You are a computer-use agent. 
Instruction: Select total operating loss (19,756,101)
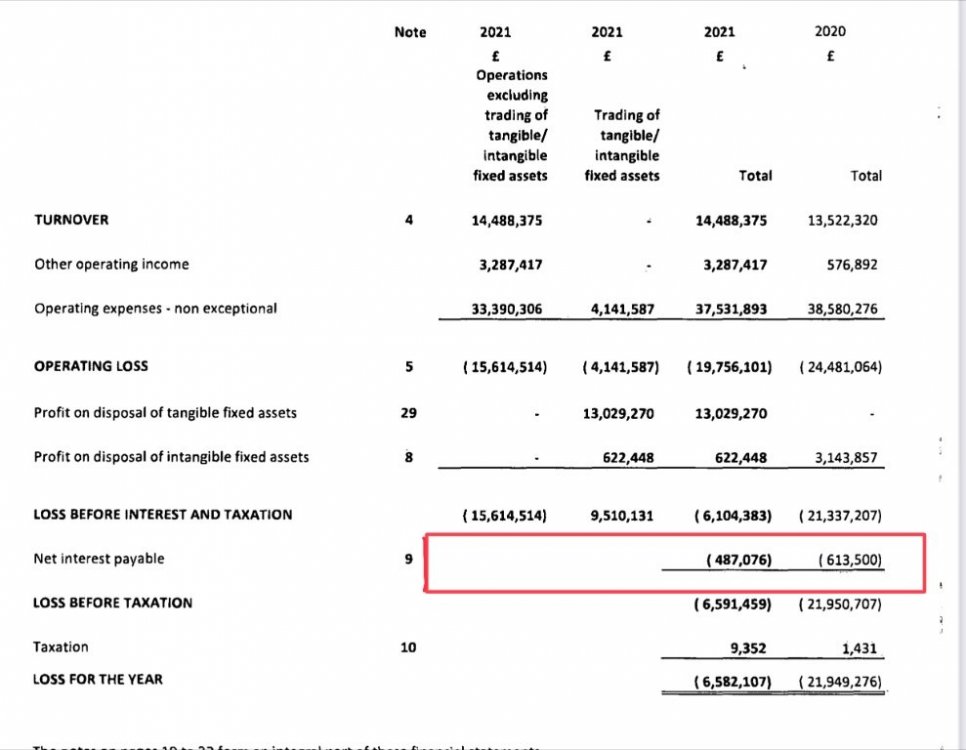click(x=730, y=367)
